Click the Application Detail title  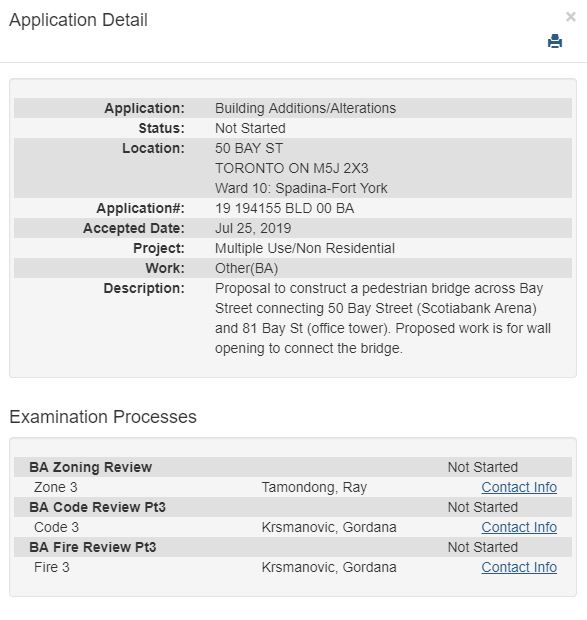pyautogui.click(x=78, y=20)
